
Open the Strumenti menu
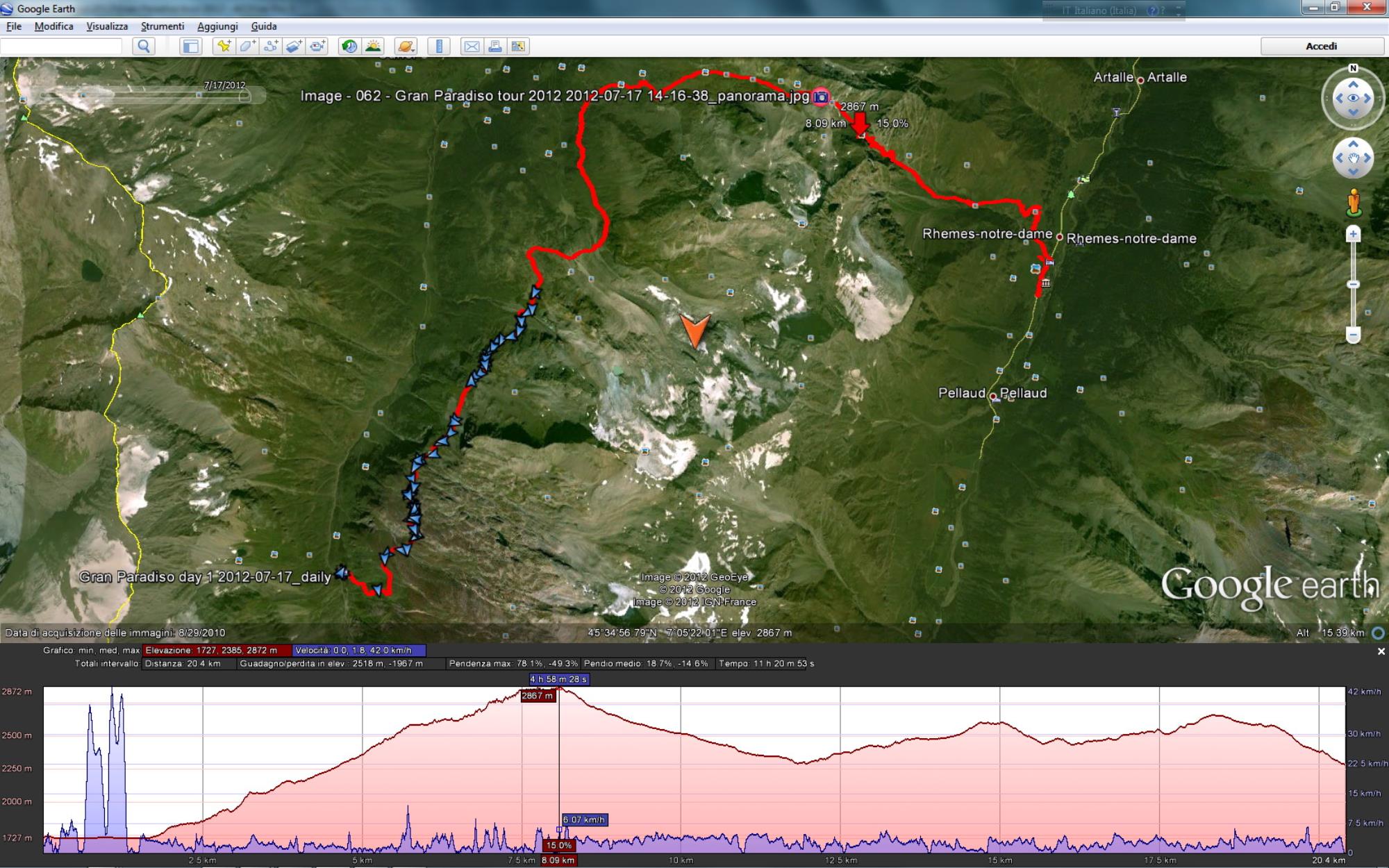[x=163, y=26]
